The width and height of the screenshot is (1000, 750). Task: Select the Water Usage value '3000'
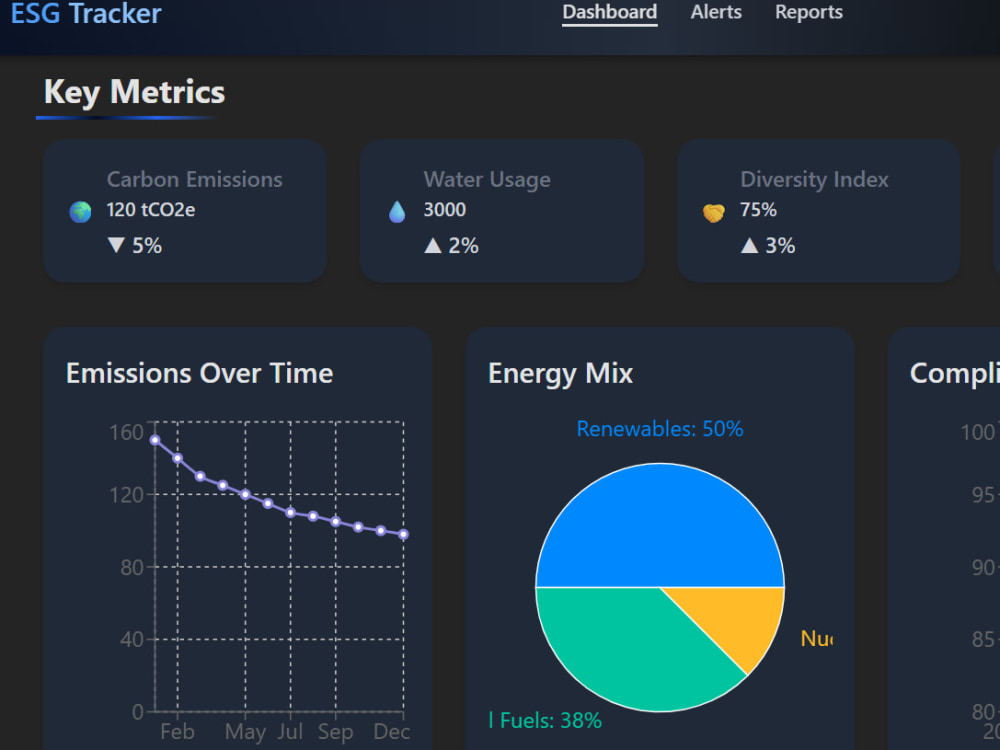(x=445, y=210)
